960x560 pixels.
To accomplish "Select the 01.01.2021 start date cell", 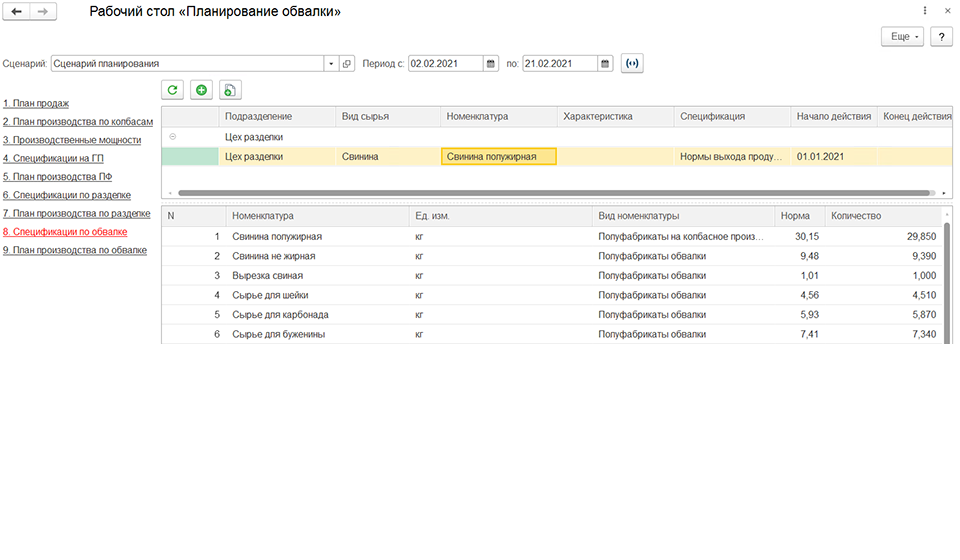I will coord(834,157).
